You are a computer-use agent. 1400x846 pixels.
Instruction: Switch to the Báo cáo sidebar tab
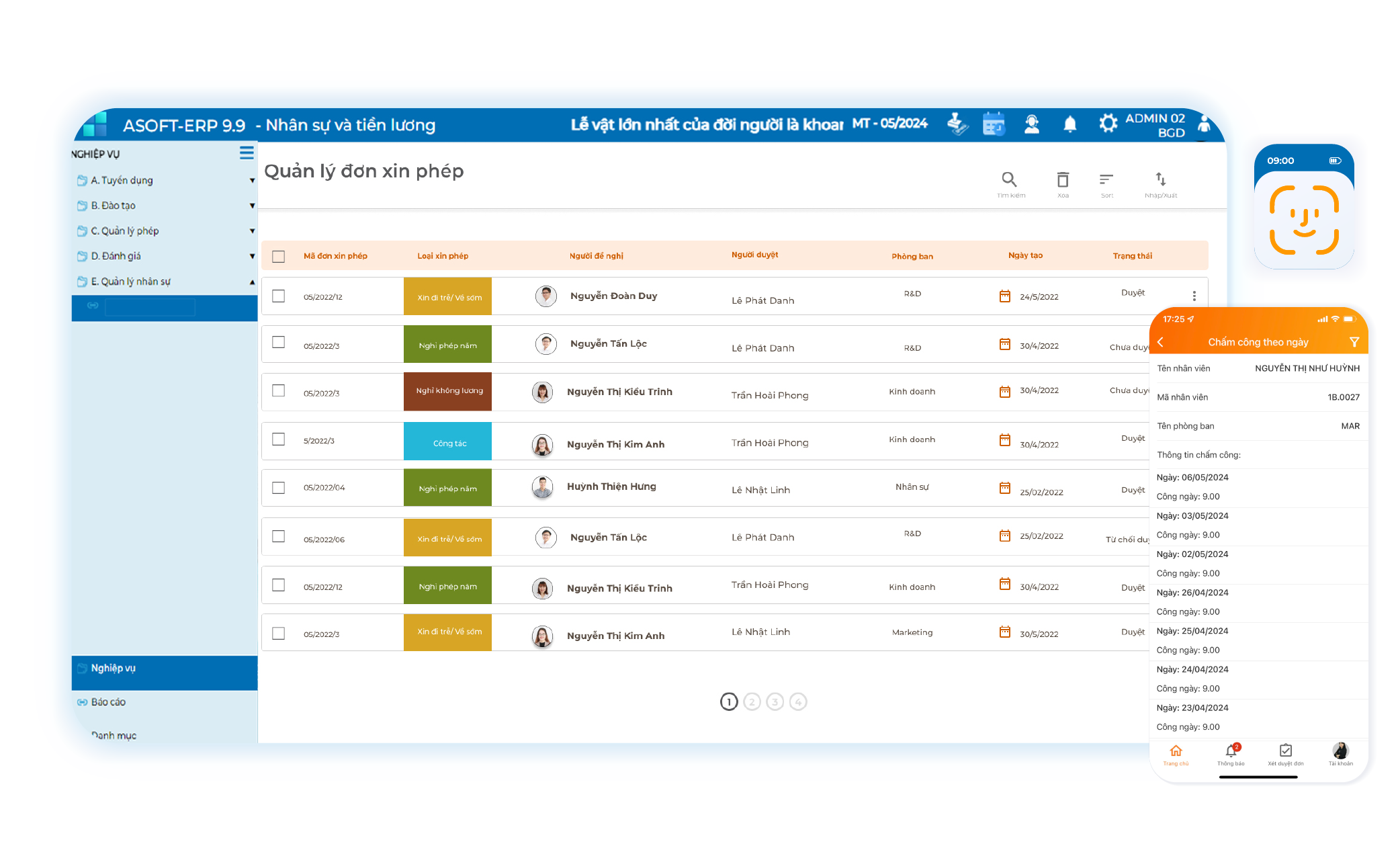[108, 702]
